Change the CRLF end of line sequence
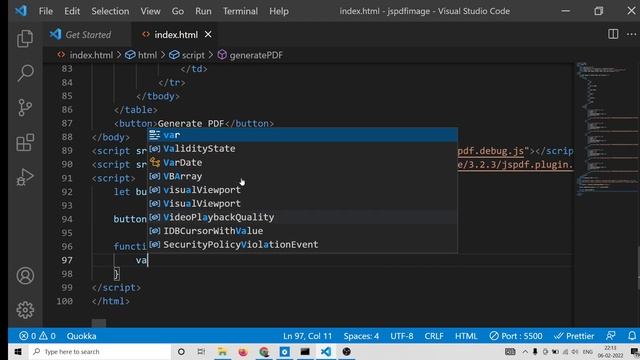The width and height of the screenshot is (640, 360). [x=434, y=336]
